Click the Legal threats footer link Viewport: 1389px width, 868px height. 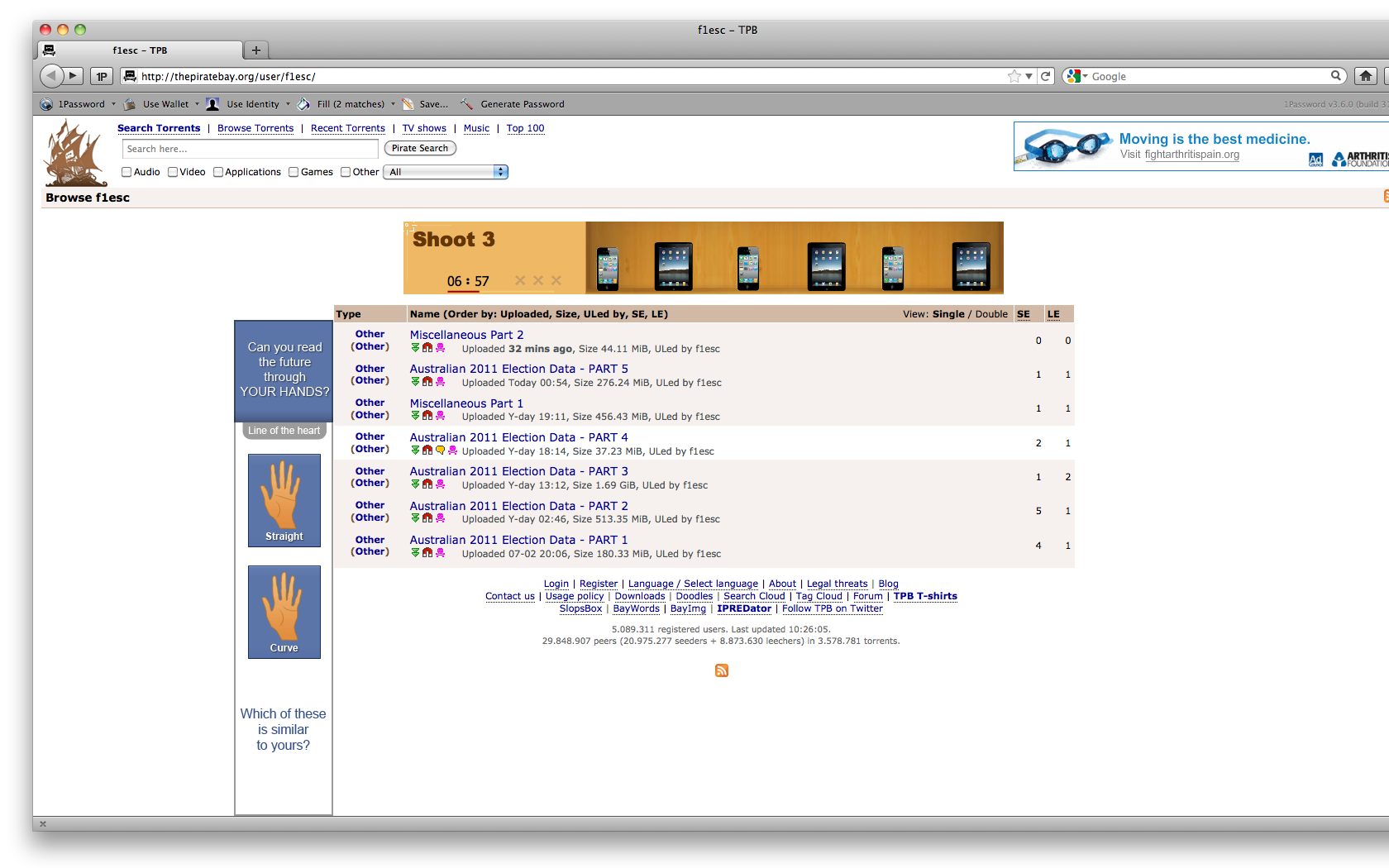837,584
